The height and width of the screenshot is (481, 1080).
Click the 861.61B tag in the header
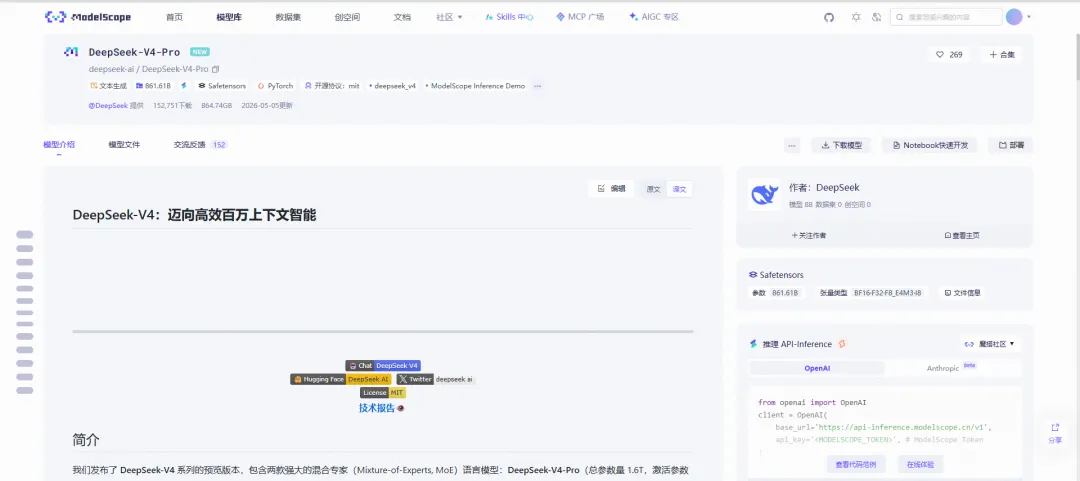(153, 86)
